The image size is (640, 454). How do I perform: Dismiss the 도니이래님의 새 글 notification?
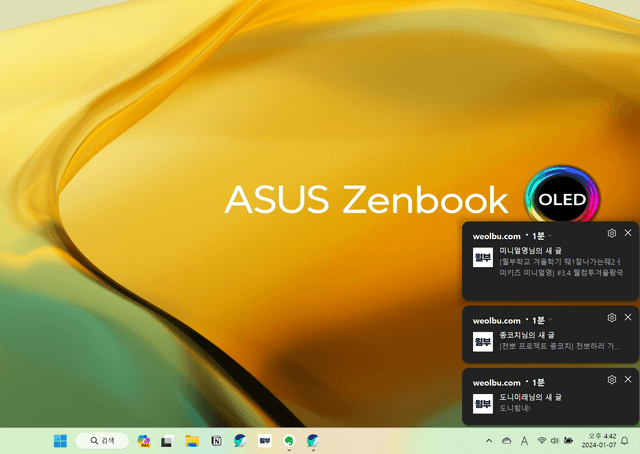[x=628, y=379]
